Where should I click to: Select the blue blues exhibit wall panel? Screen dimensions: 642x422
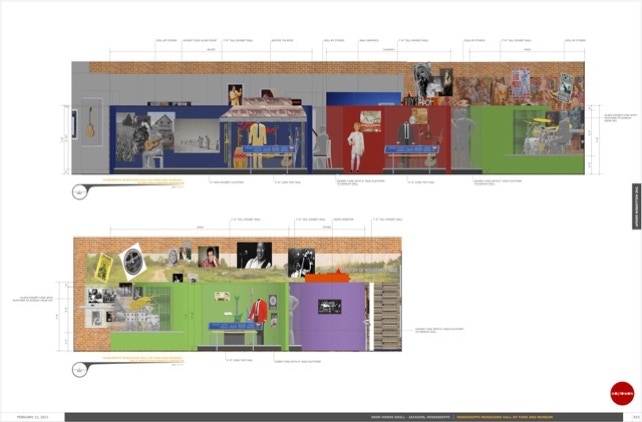[x=211, y=139]
